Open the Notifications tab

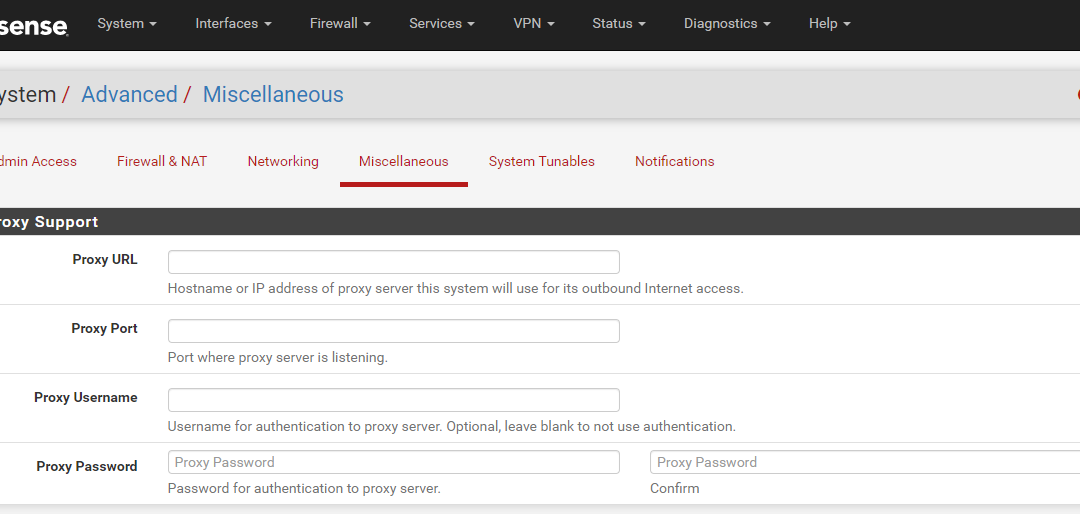pos(675,161)
